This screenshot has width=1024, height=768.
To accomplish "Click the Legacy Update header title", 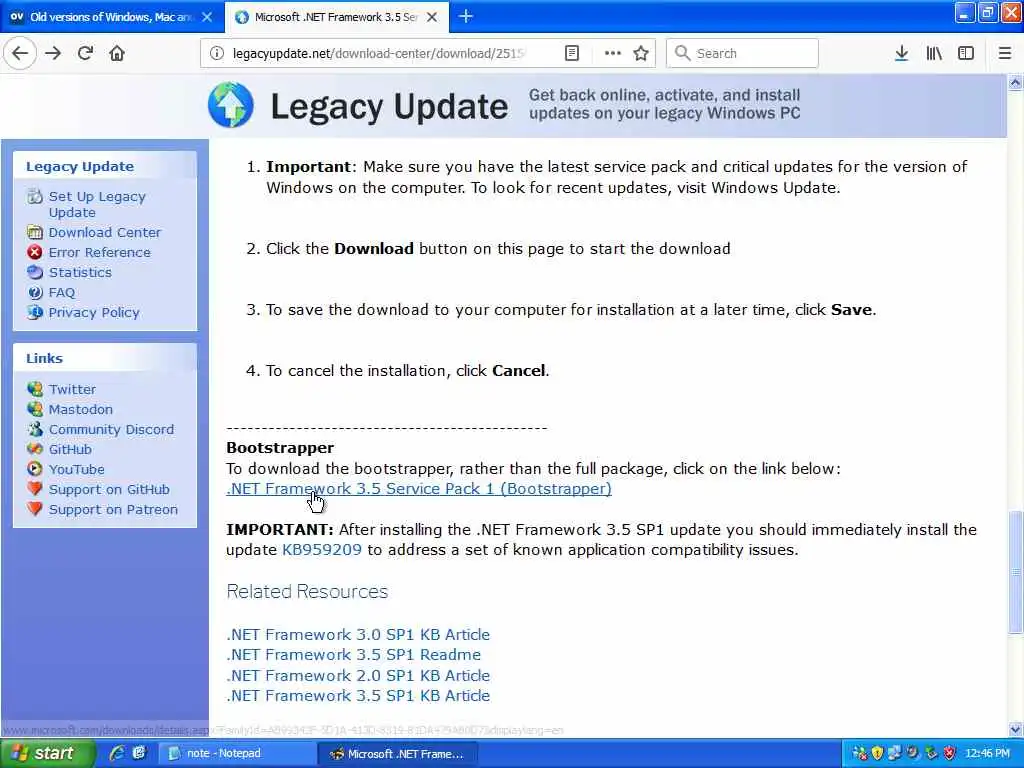I will (389, 106).
